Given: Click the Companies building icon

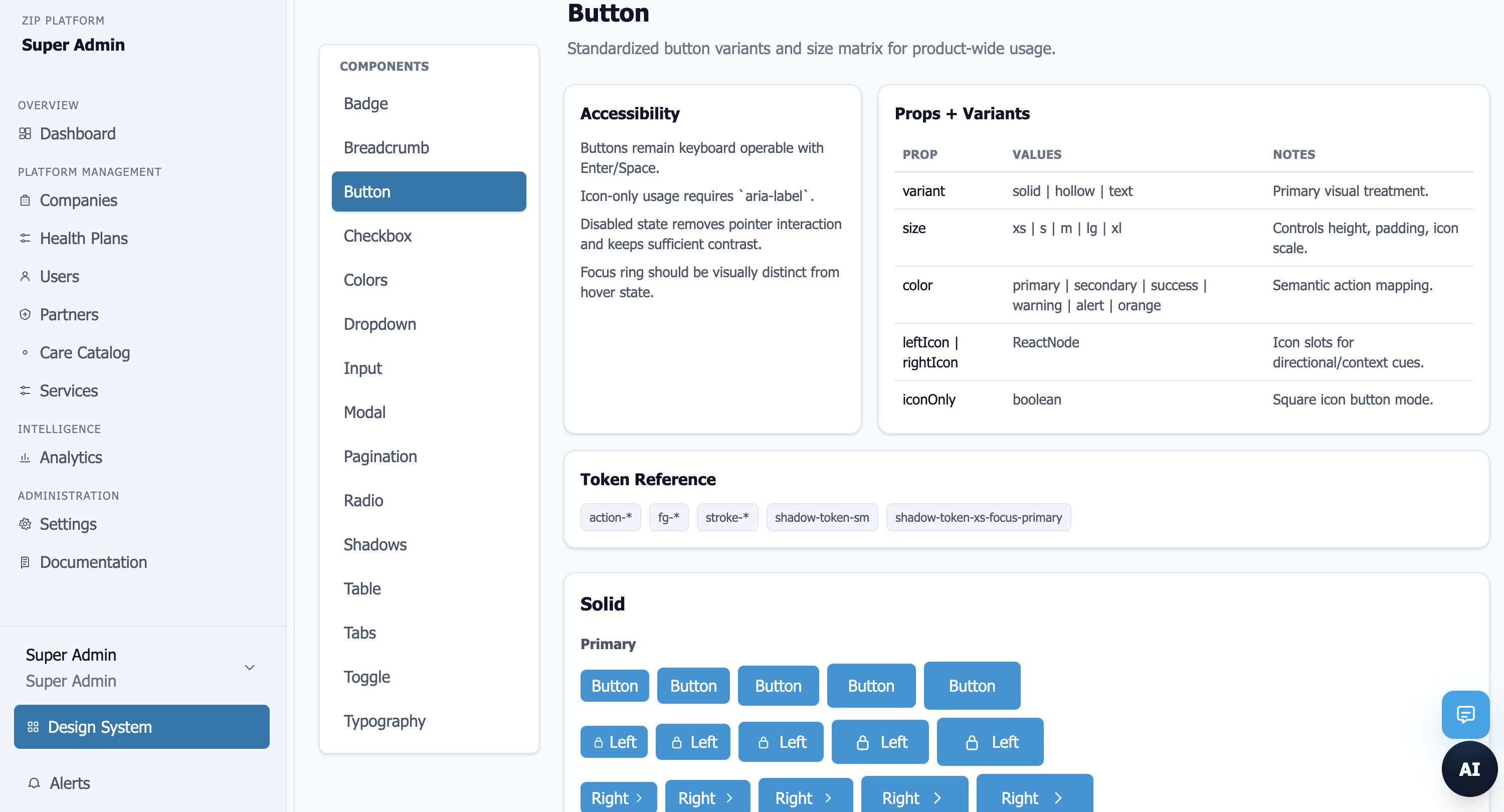Looking at the screenshot, I should 25,200.
